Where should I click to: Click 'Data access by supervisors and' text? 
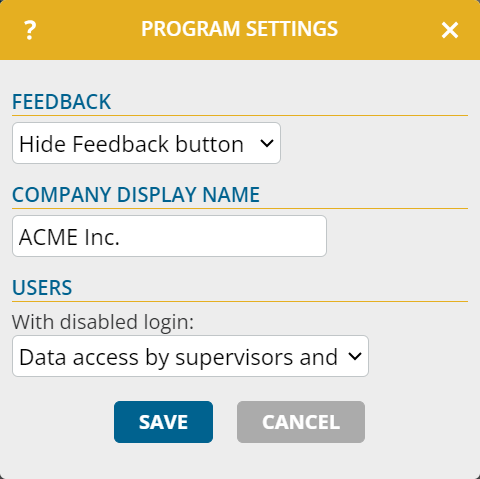(178, 358)
